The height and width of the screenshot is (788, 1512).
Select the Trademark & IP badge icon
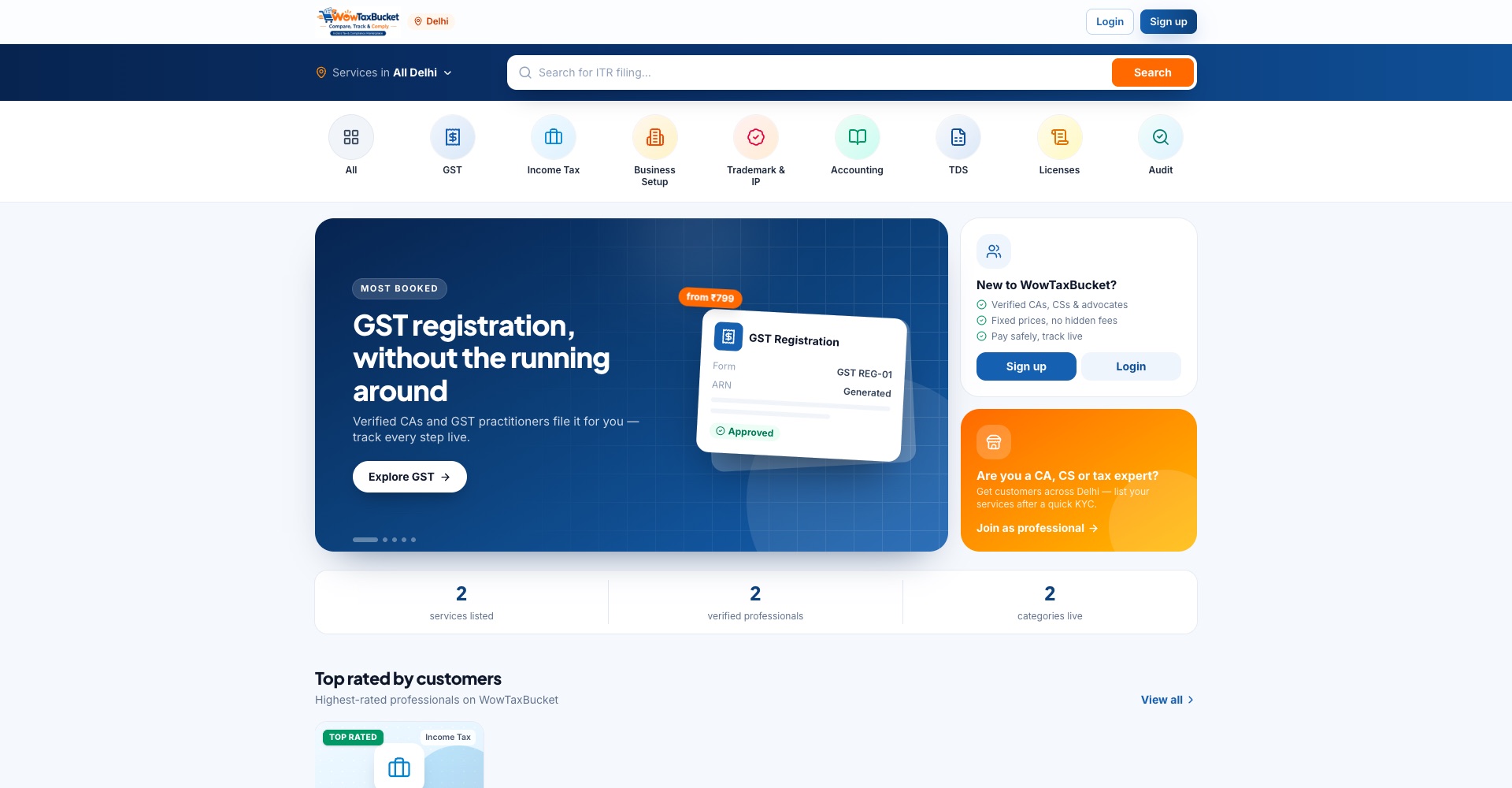point(756,137)
